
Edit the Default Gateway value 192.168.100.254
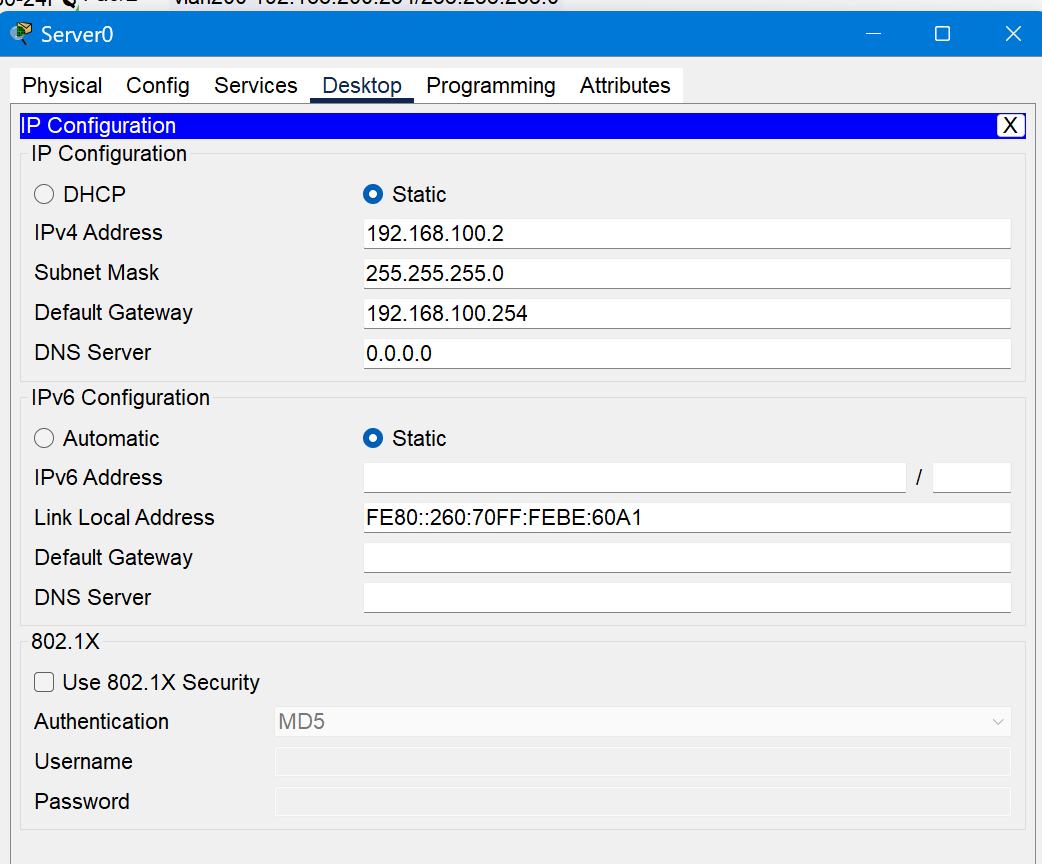pyautogui.click(x=686, y=313)
